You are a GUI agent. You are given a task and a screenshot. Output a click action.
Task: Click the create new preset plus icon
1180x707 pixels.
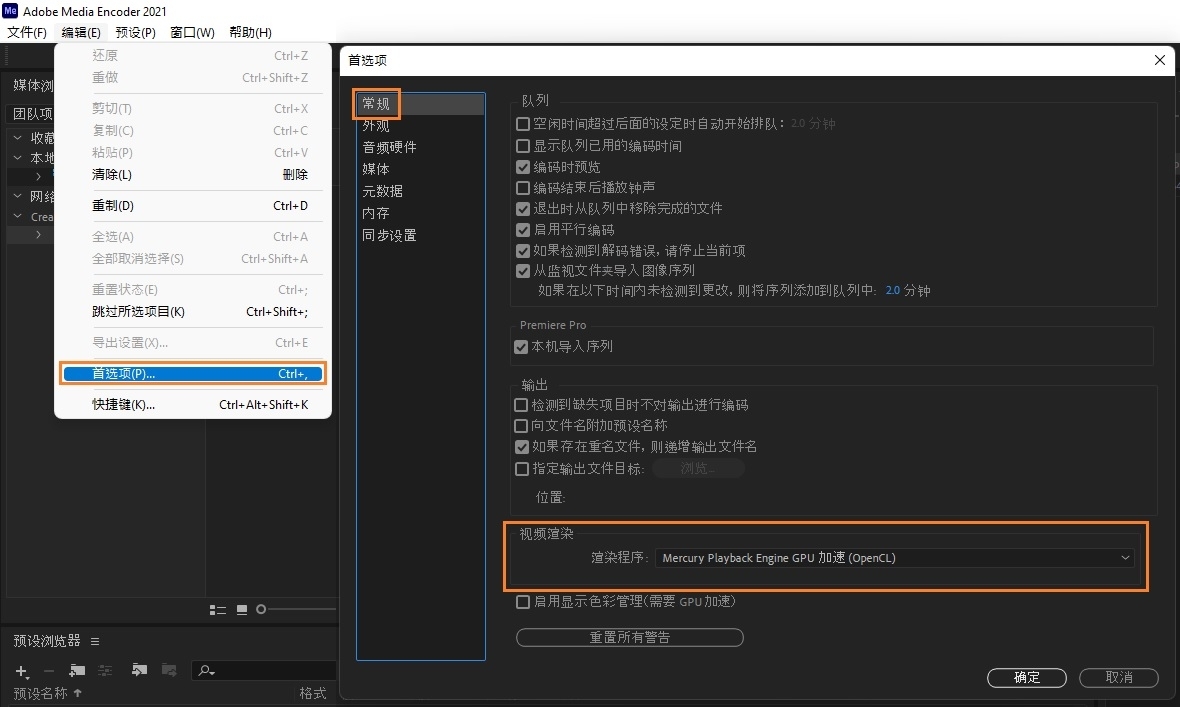(x=22, y=671)
